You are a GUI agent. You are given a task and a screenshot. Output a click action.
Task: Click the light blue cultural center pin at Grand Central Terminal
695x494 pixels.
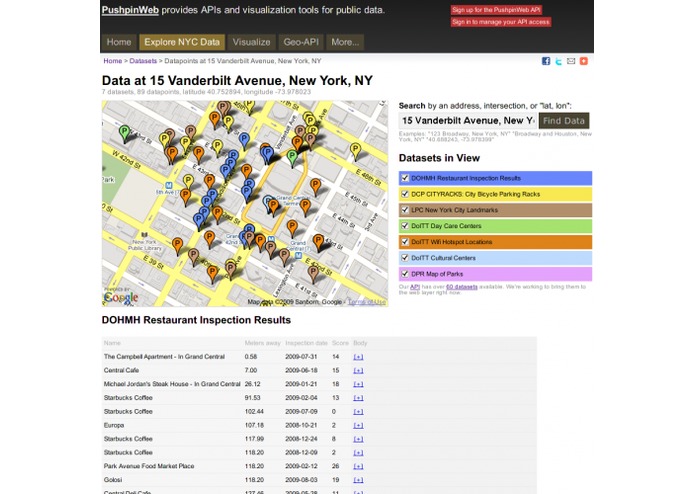click(x=268, y=203)
